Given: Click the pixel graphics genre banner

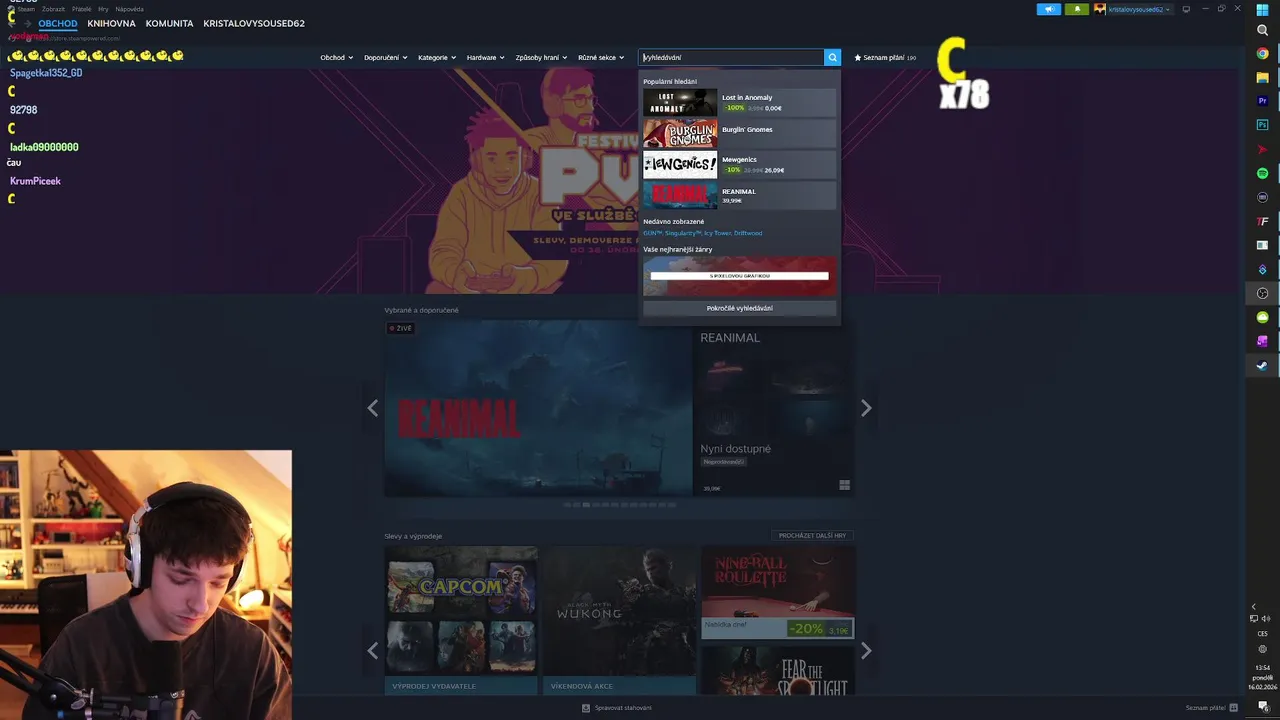Looking at the screenshot, I should point(739,276).
